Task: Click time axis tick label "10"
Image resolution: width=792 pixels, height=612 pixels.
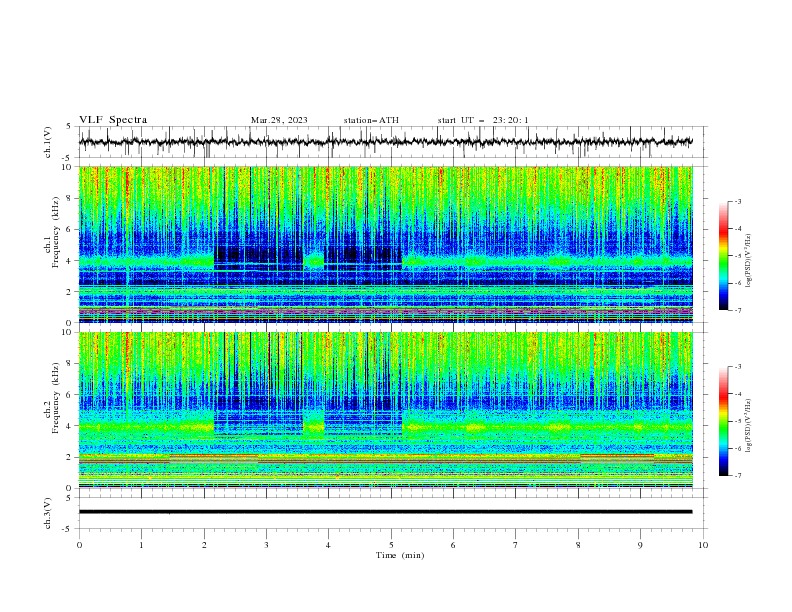Action: (703, 545)
